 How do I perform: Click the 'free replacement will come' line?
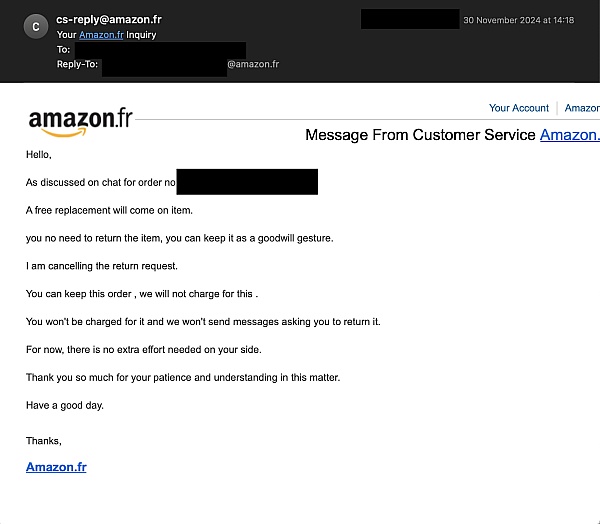click(109, 211)
